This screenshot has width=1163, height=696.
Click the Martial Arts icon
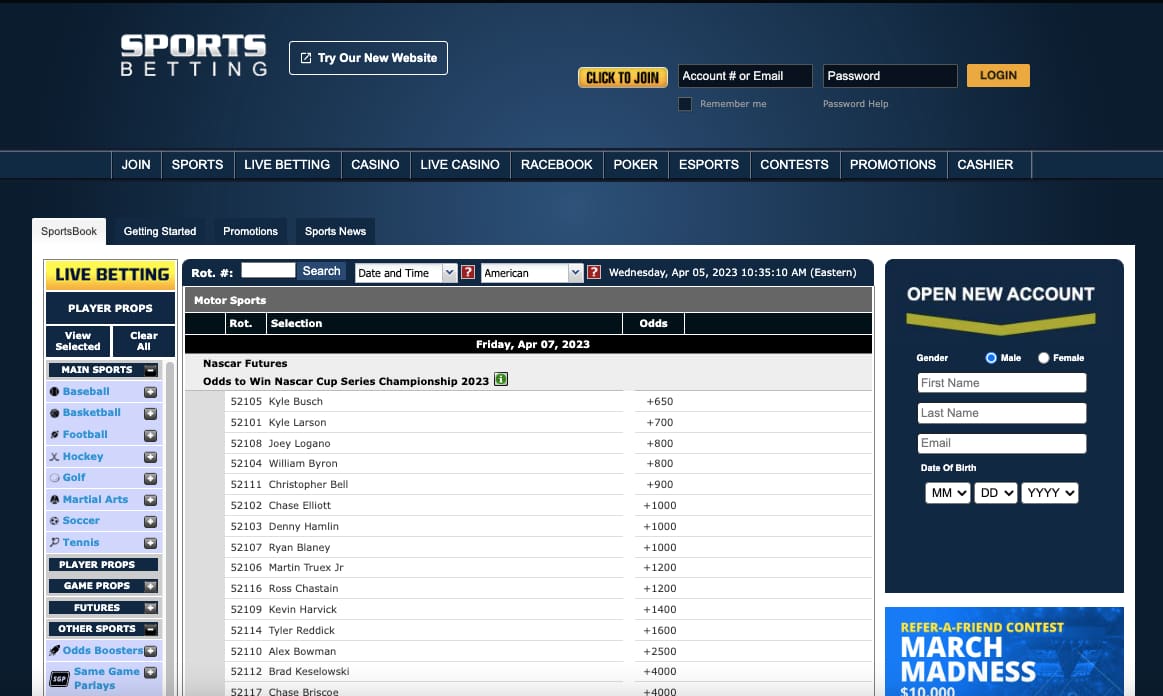[54, 500]
